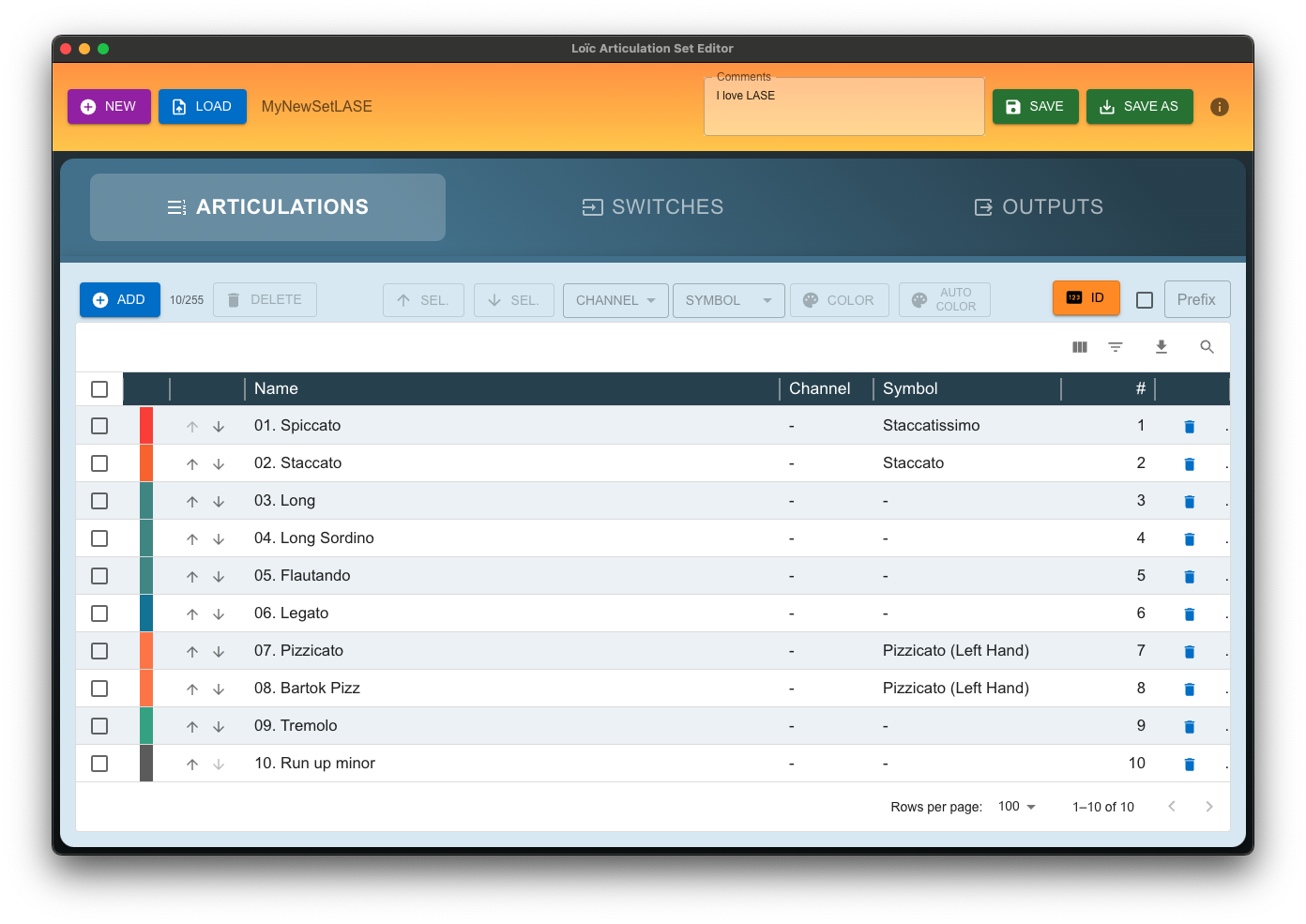Viewport: 1306px width, 924px height.
Task: Click trash icon for 09. Tremolo
Action: [1189, 727]
